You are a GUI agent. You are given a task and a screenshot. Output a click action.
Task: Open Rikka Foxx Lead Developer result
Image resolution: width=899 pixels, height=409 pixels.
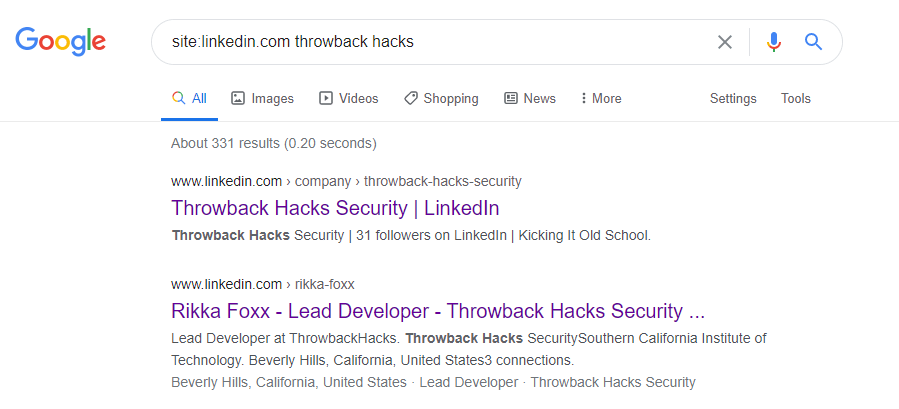pyautogui.click(x=438, y=310)
